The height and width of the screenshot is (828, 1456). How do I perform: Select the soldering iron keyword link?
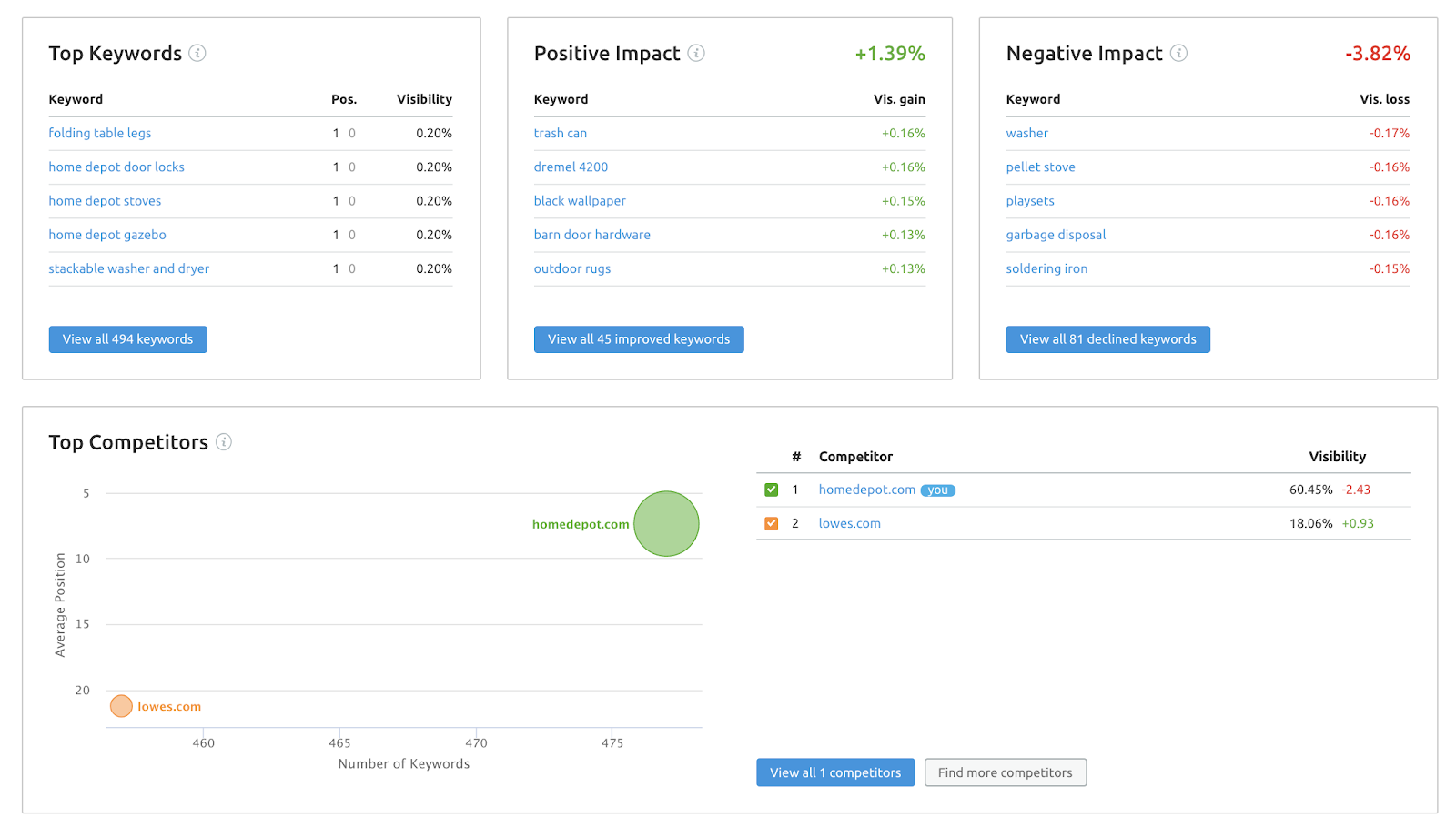coord(1046,268)
